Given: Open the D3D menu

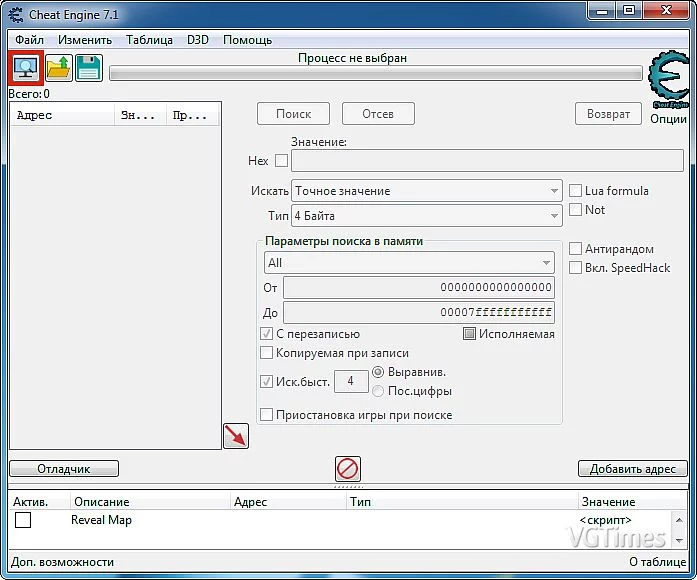Looking at the screenshot, I should pyautogui.click(x=198, y=40).
